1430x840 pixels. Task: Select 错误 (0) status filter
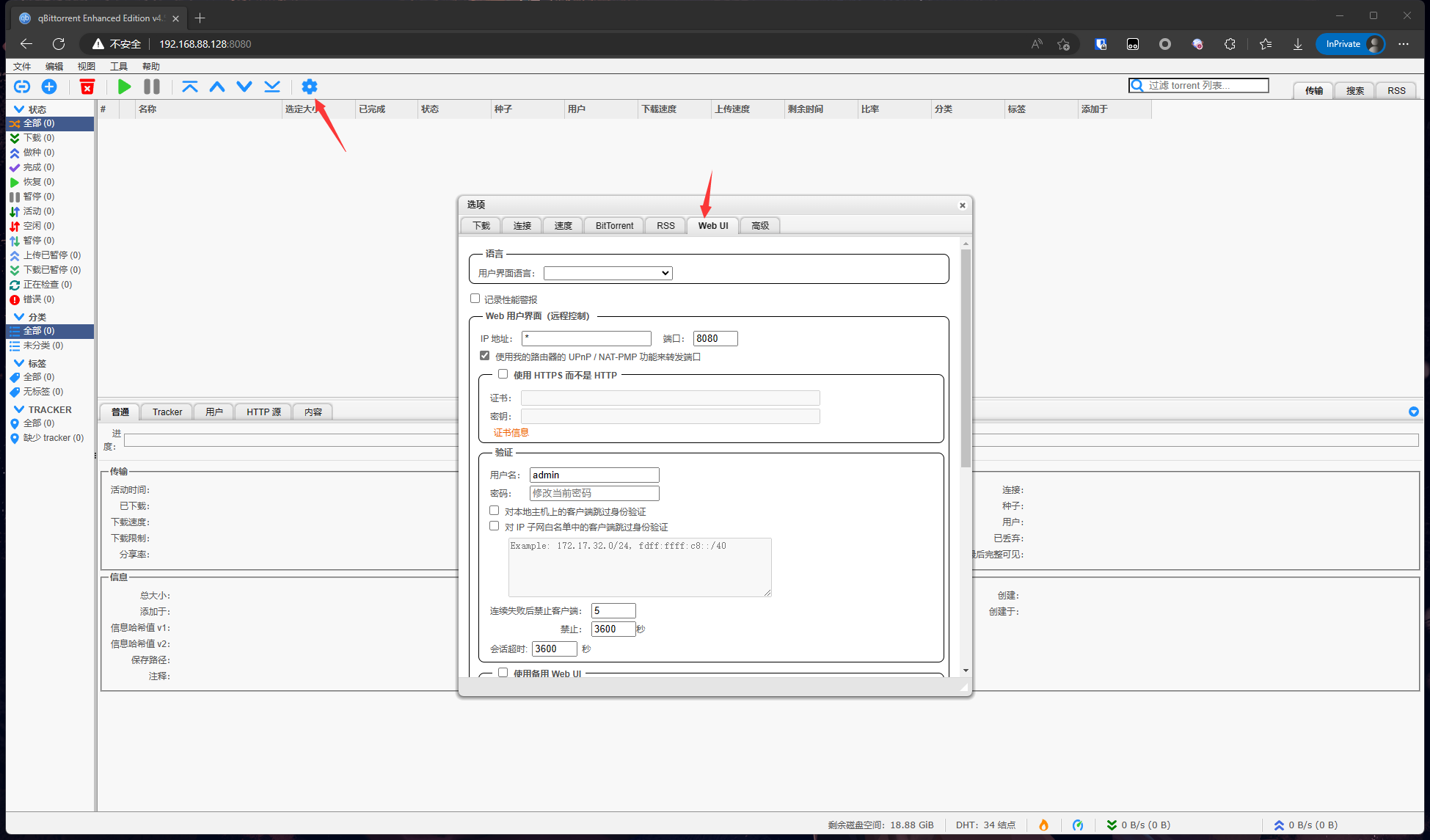(x=50, y=299)
